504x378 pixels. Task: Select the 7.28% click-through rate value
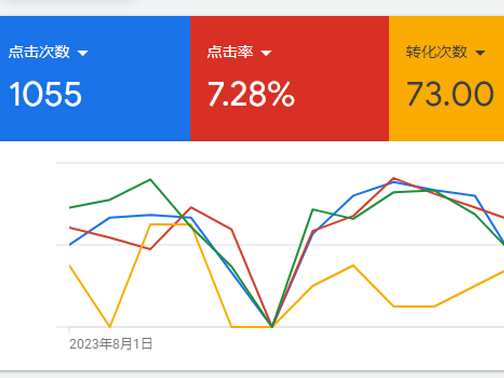[251, 94]
